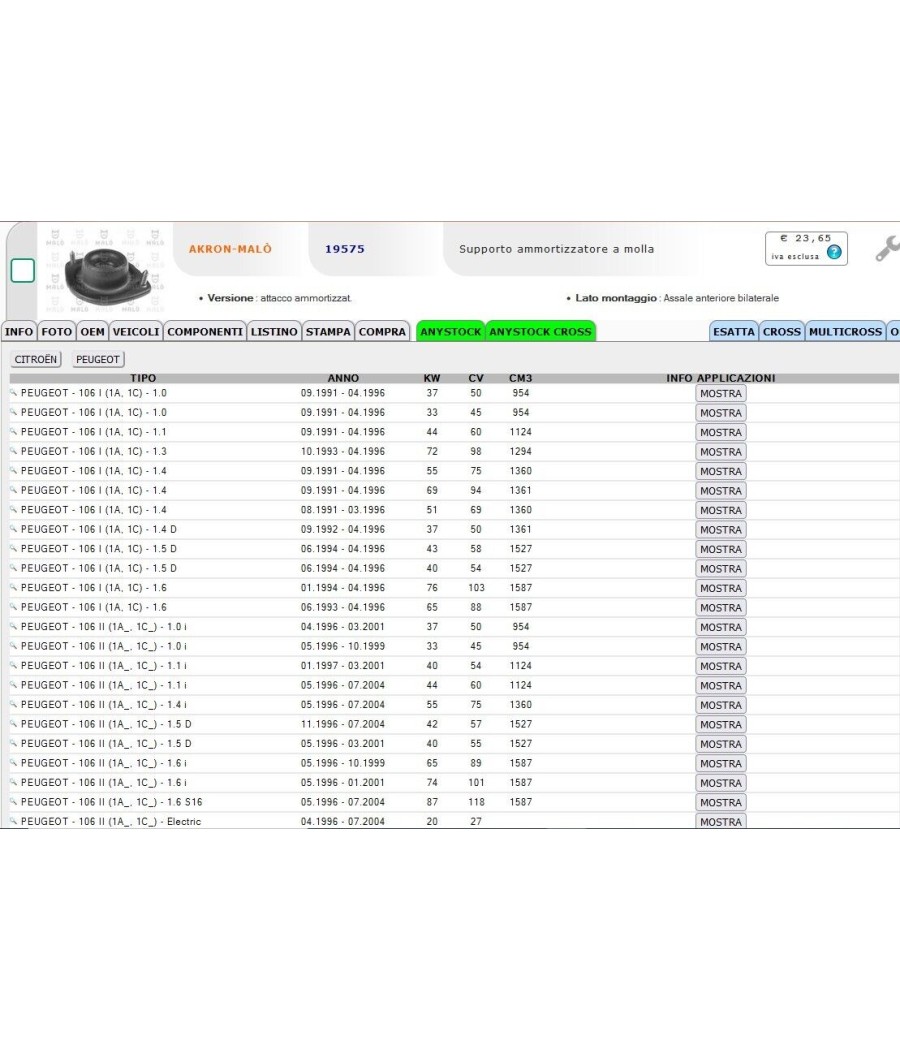The image size is (900, 1050).
Task: Click the CM3 column header
Action: 520,378
